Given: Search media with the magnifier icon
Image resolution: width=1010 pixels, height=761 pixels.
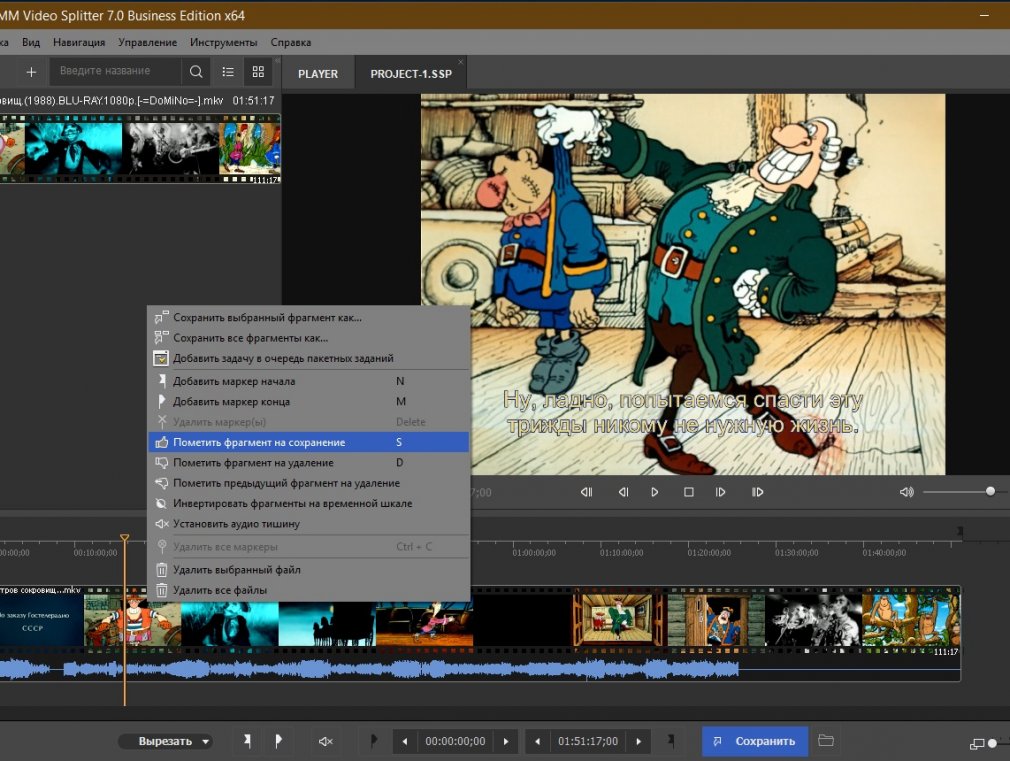Looking at the screenshot, I should pyautogui.click(x=196, y=72).
